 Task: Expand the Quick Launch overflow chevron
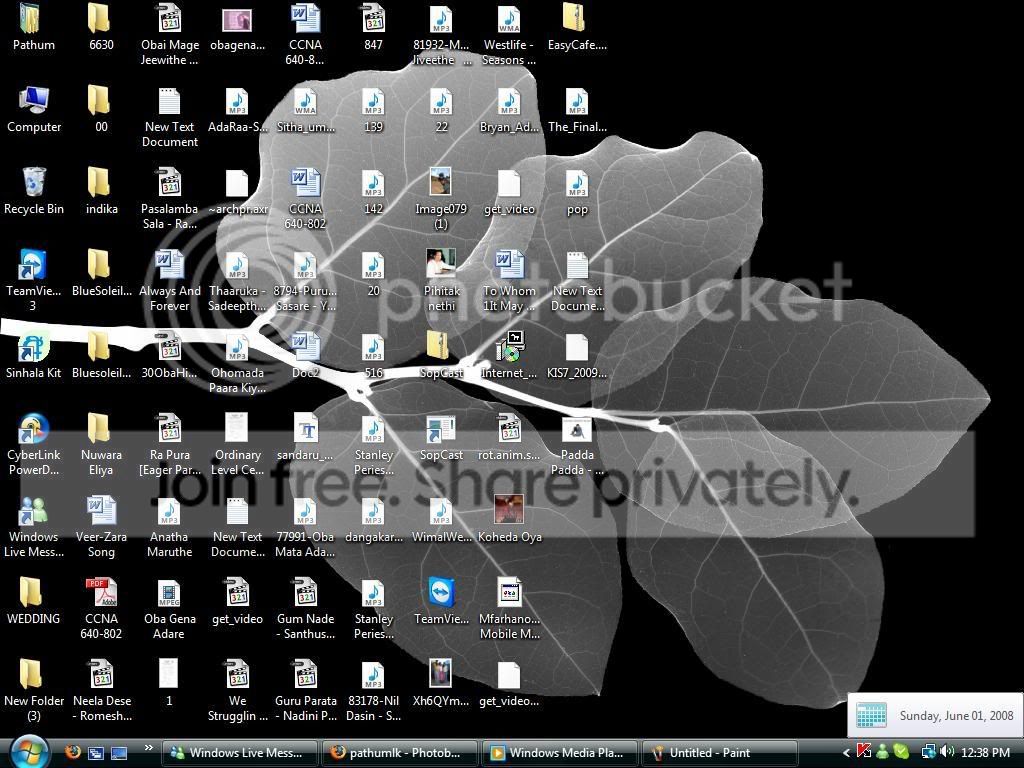pos(148,748)
